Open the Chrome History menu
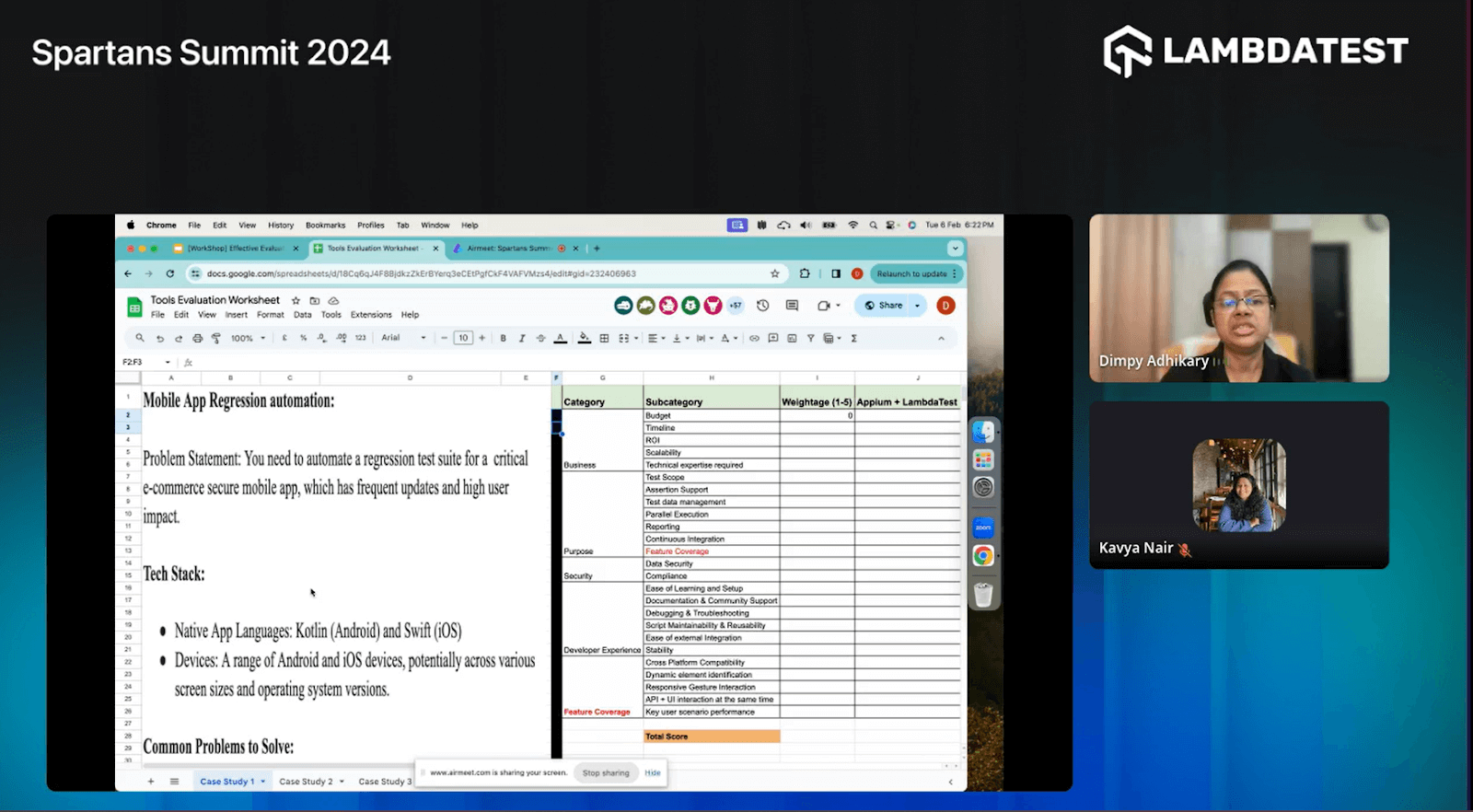Screen dimensions: 1473x812 tap(281, 225)
